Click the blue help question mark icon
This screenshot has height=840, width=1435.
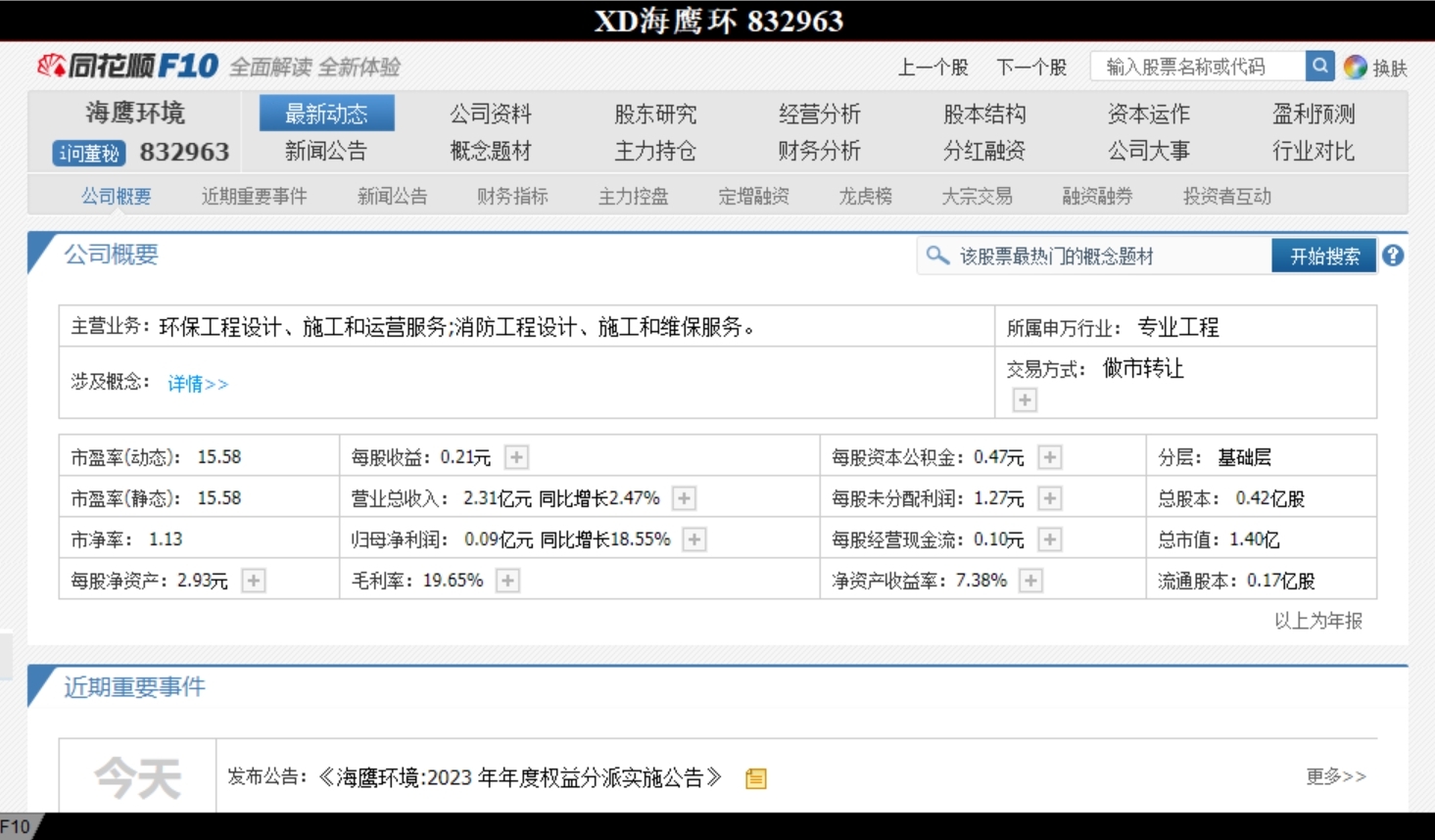tap(1393, 256)
